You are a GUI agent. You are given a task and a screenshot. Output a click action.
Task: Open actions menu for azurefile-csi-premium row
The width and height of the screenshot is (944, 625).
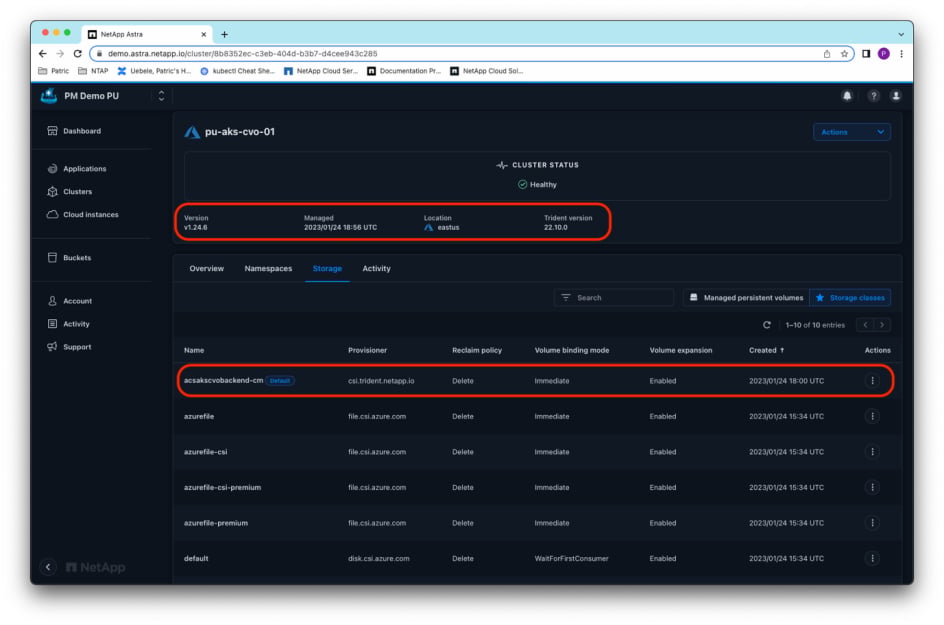pyautogui.click(x=872, y=487)
